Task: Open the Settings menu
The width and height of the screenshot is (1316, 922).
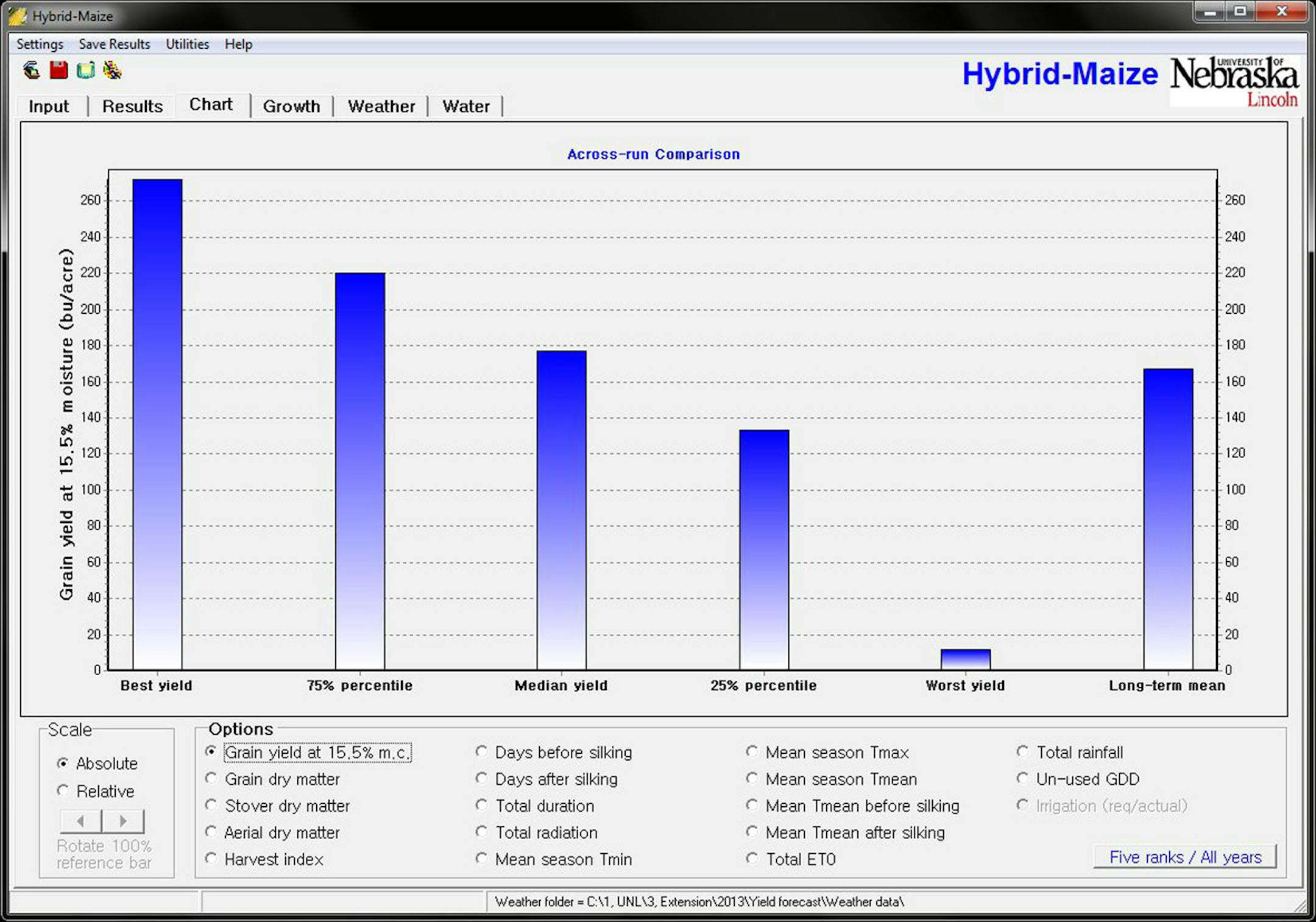Action: coord(40,44)
